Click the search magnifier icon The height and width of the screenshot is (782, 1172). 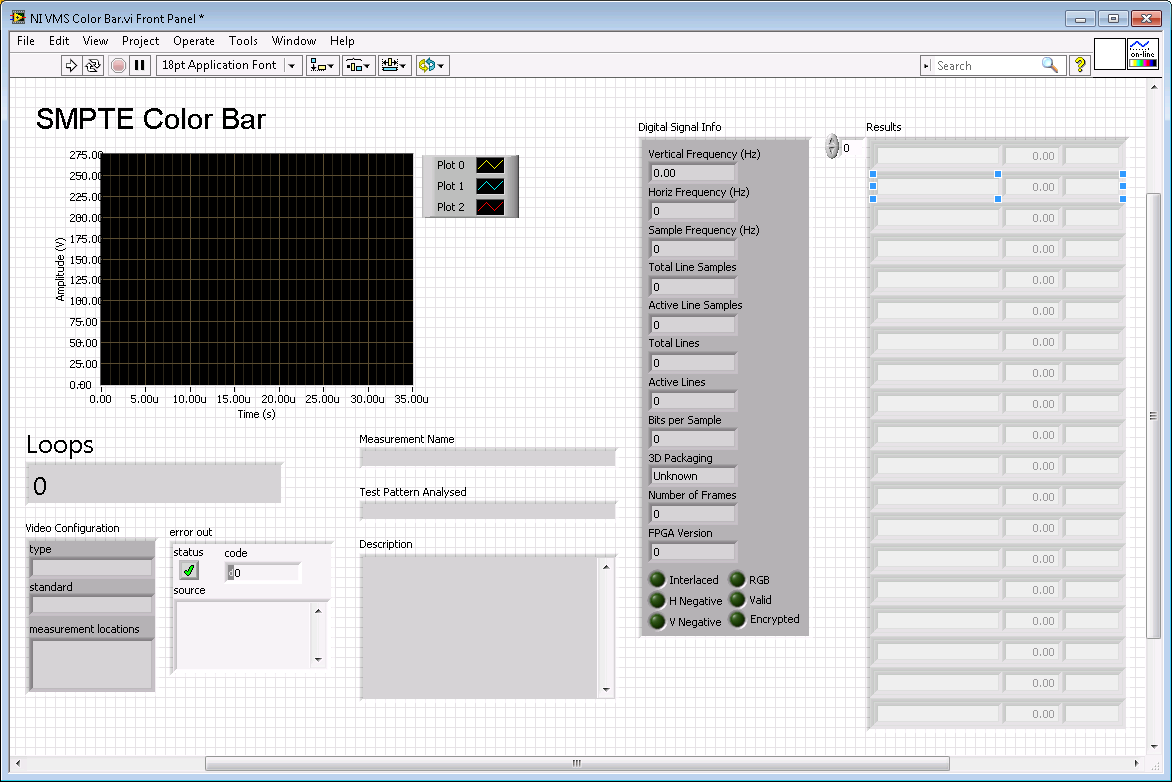pyautogui.click(x=1049, y=66)
